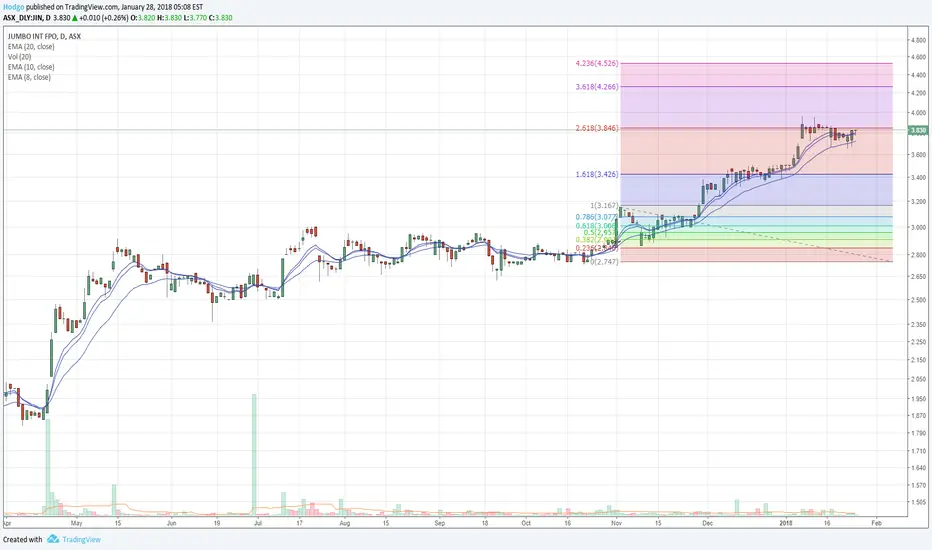Viewport: 932px width, 550px height.
Task: Click the Jul label on the date axis
Action: pyautogui.click(x=258, y=523)
